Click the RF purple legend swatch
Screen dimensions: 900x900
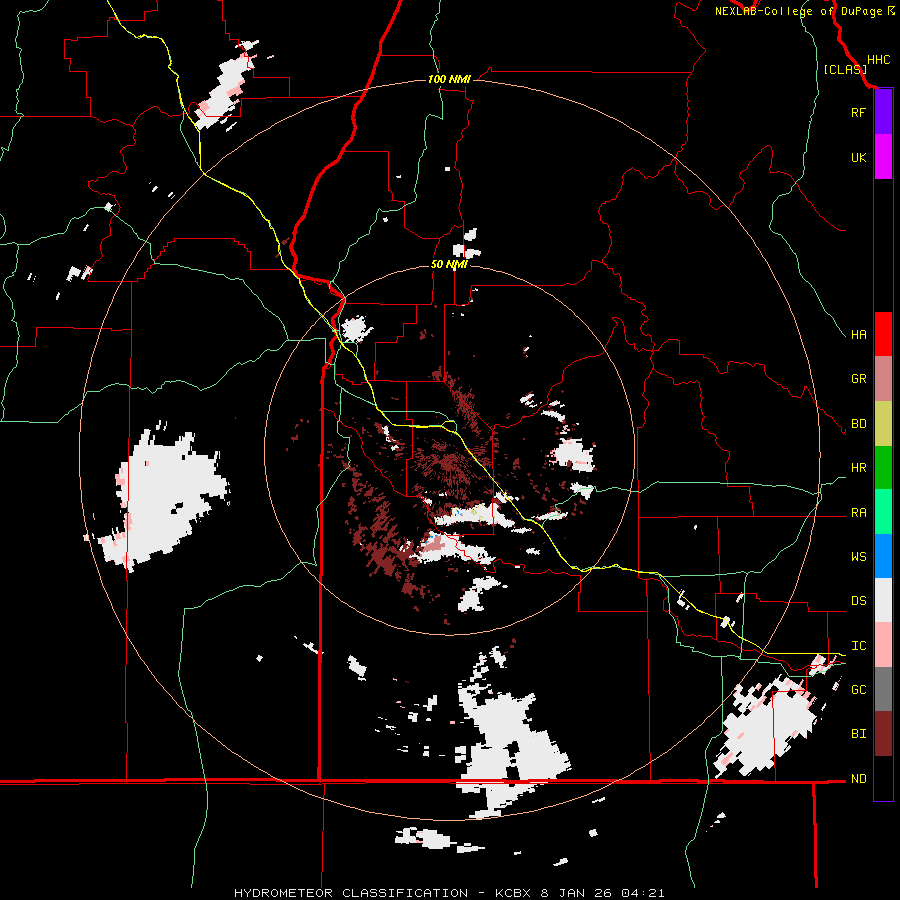pyautogui.click(x=883, y=112)
